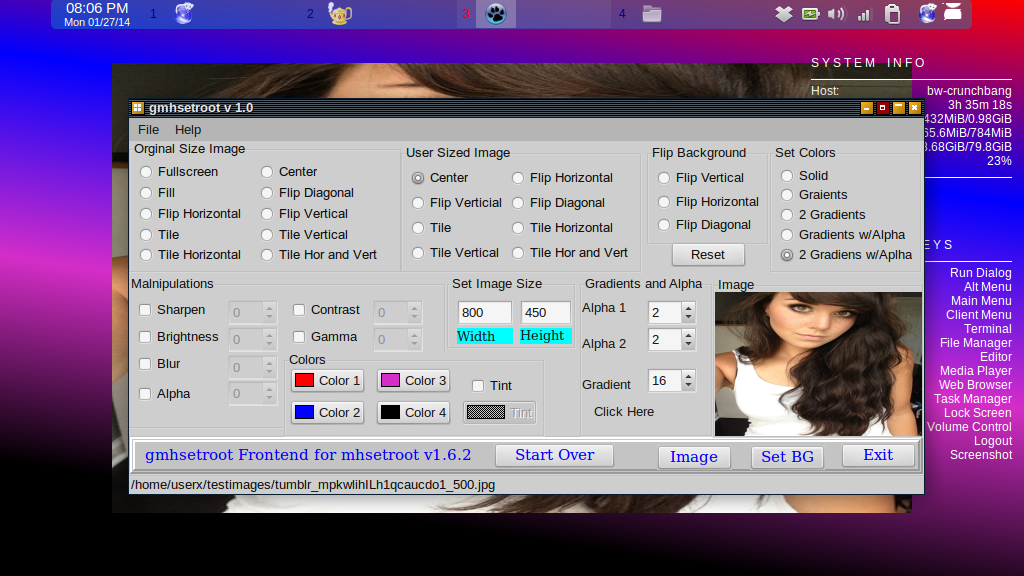Viewport: 1024px width, 576px height.
Task: Step up the Gradient value from 16
Action: [x=688, y=376]
